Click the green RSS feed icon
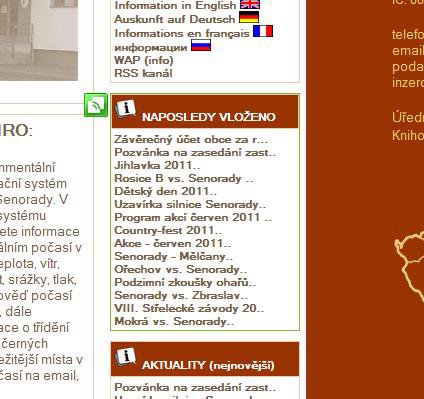The height and width of the screenshot is (399, 424). point(96,105)
